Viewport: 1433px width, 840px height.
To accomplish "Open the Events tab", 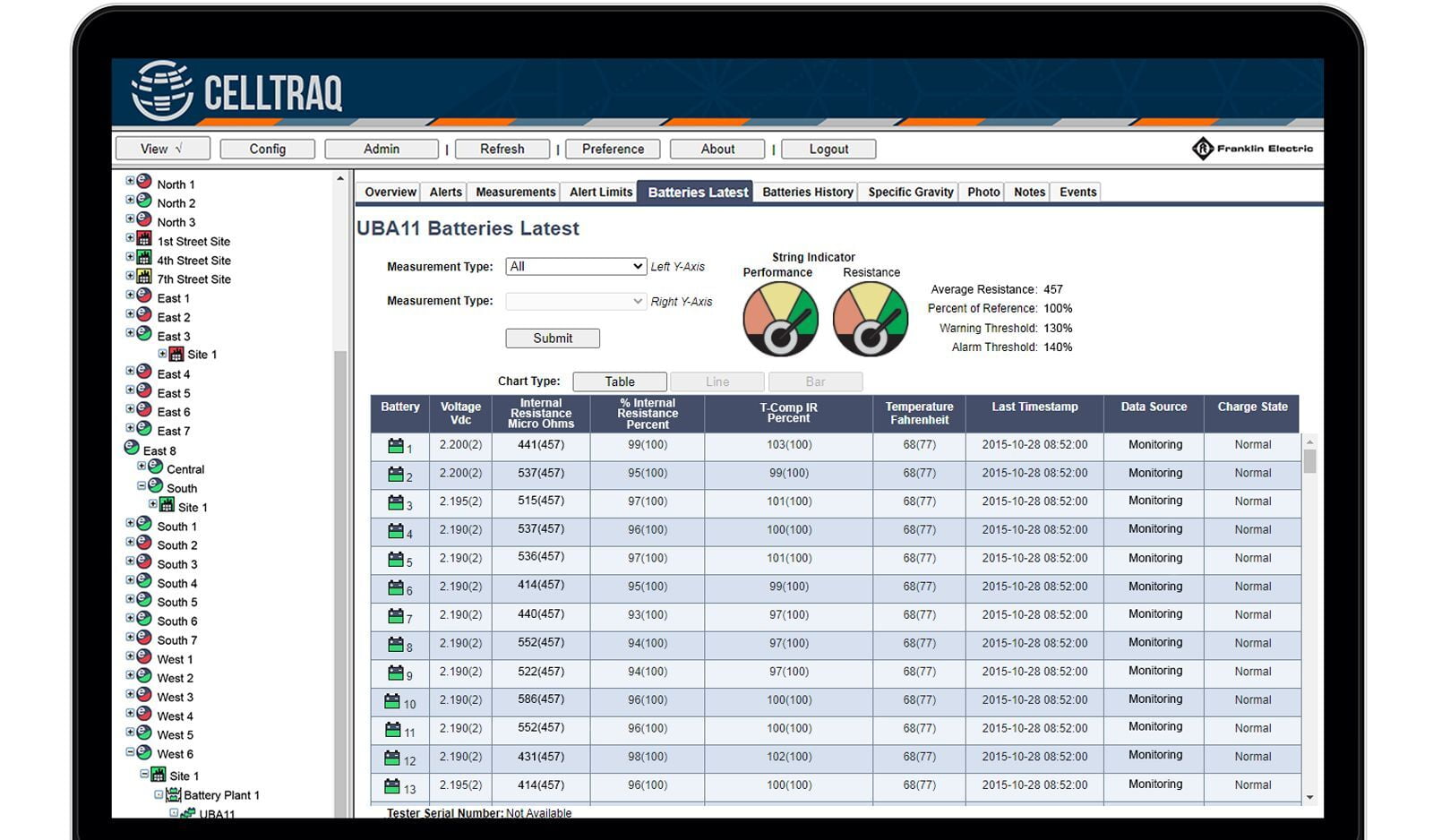I will tap(1077, 192).
